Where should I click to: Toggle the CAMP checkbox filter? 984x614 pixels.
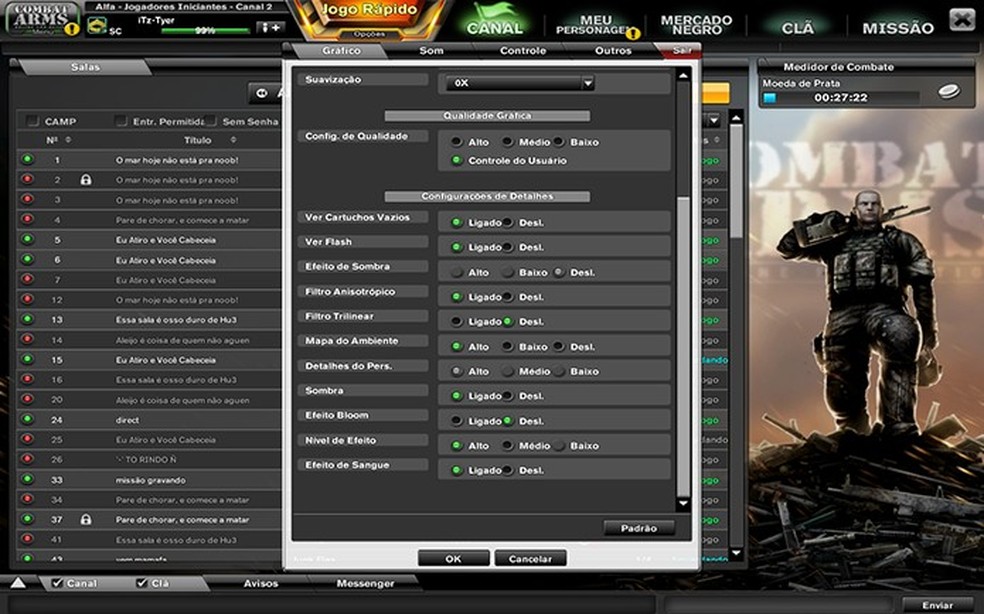tap(32, 121)
